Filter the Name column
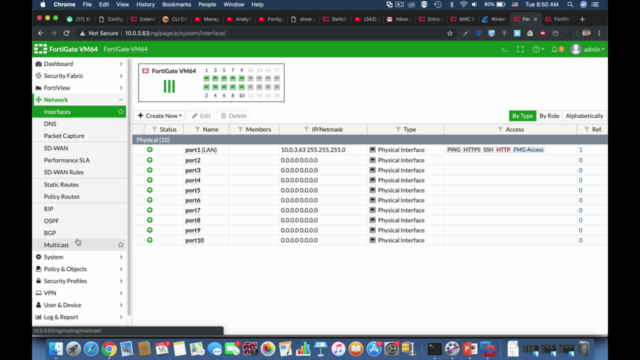 tap(197, 129)
